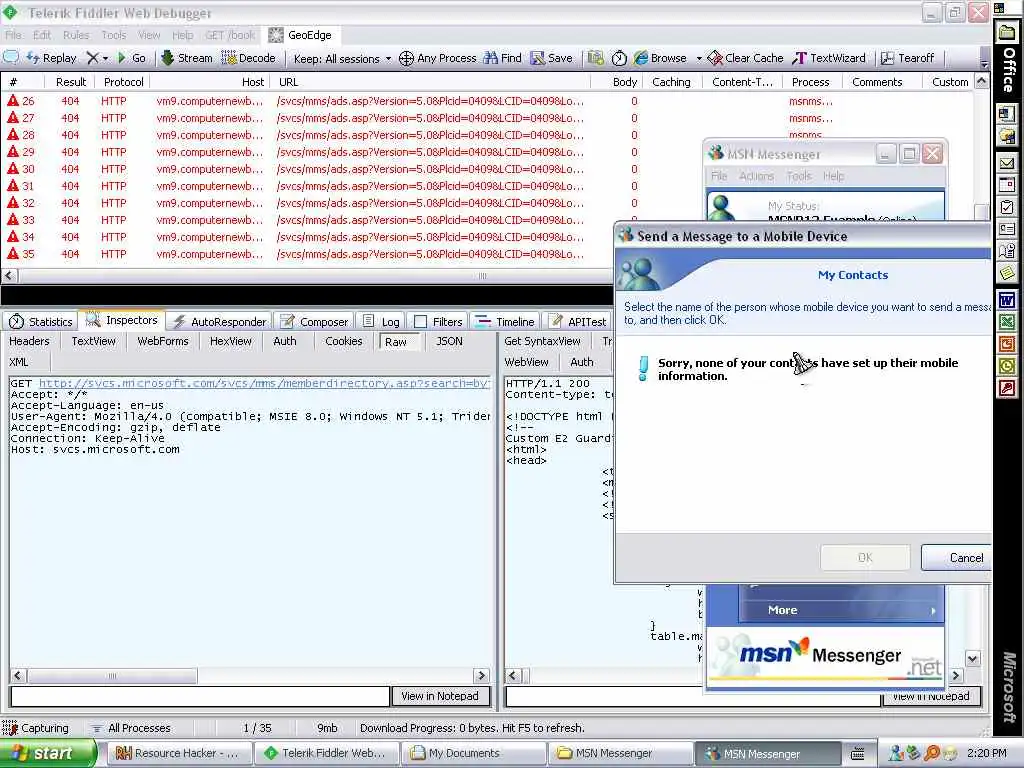Select the HexView request tab

pos(231,341)
